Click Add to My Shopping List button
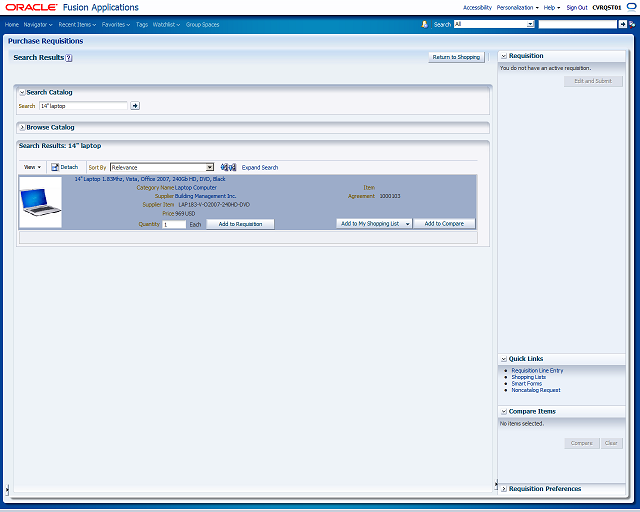This screenshot has width=640, height=512. coord(370,223)
